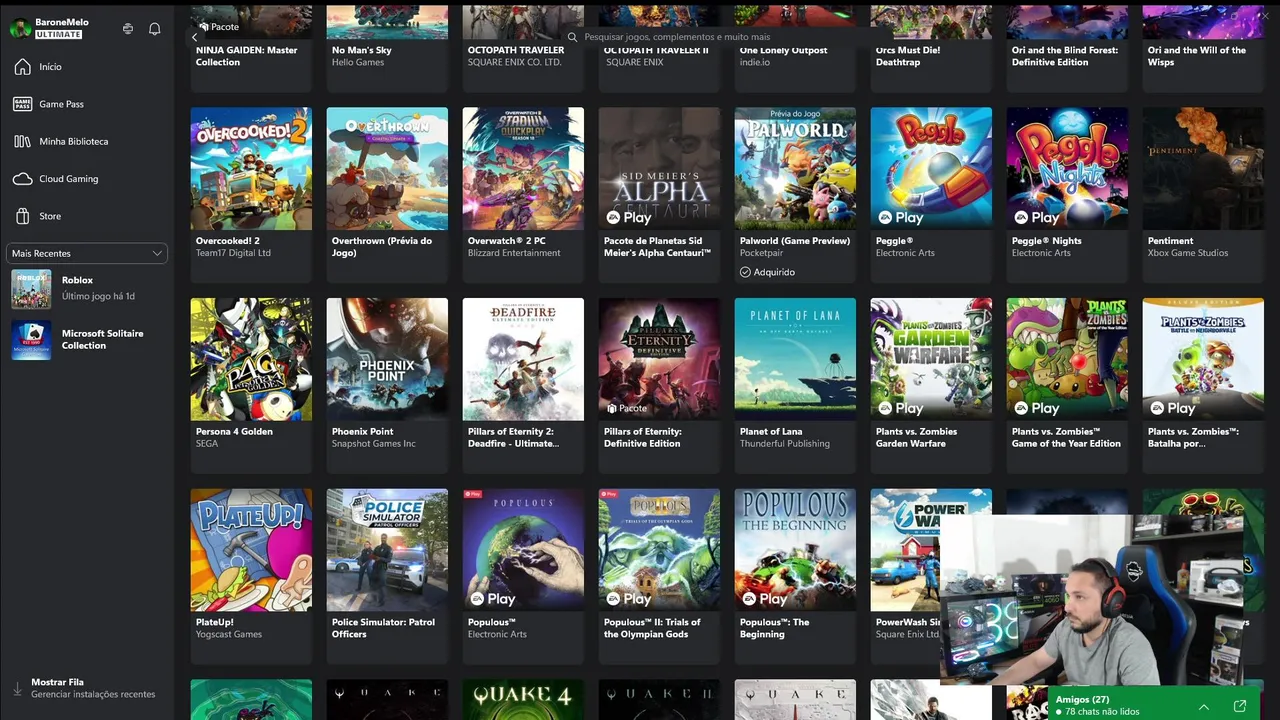Open Overwatch 2 PC cover
Screen dimensions: 1280x720
[523, 169]
